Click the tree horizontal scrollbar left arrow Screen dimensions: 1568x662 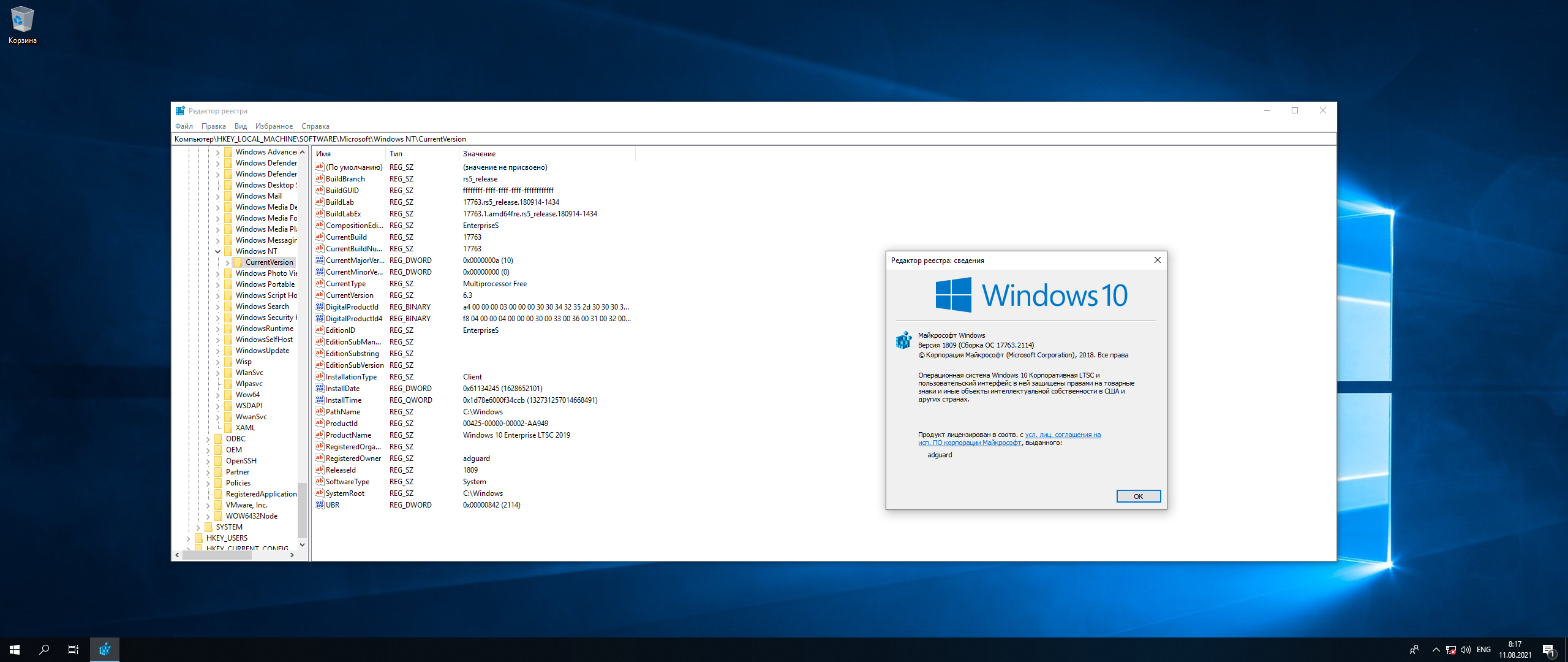[x=178, y=555]
